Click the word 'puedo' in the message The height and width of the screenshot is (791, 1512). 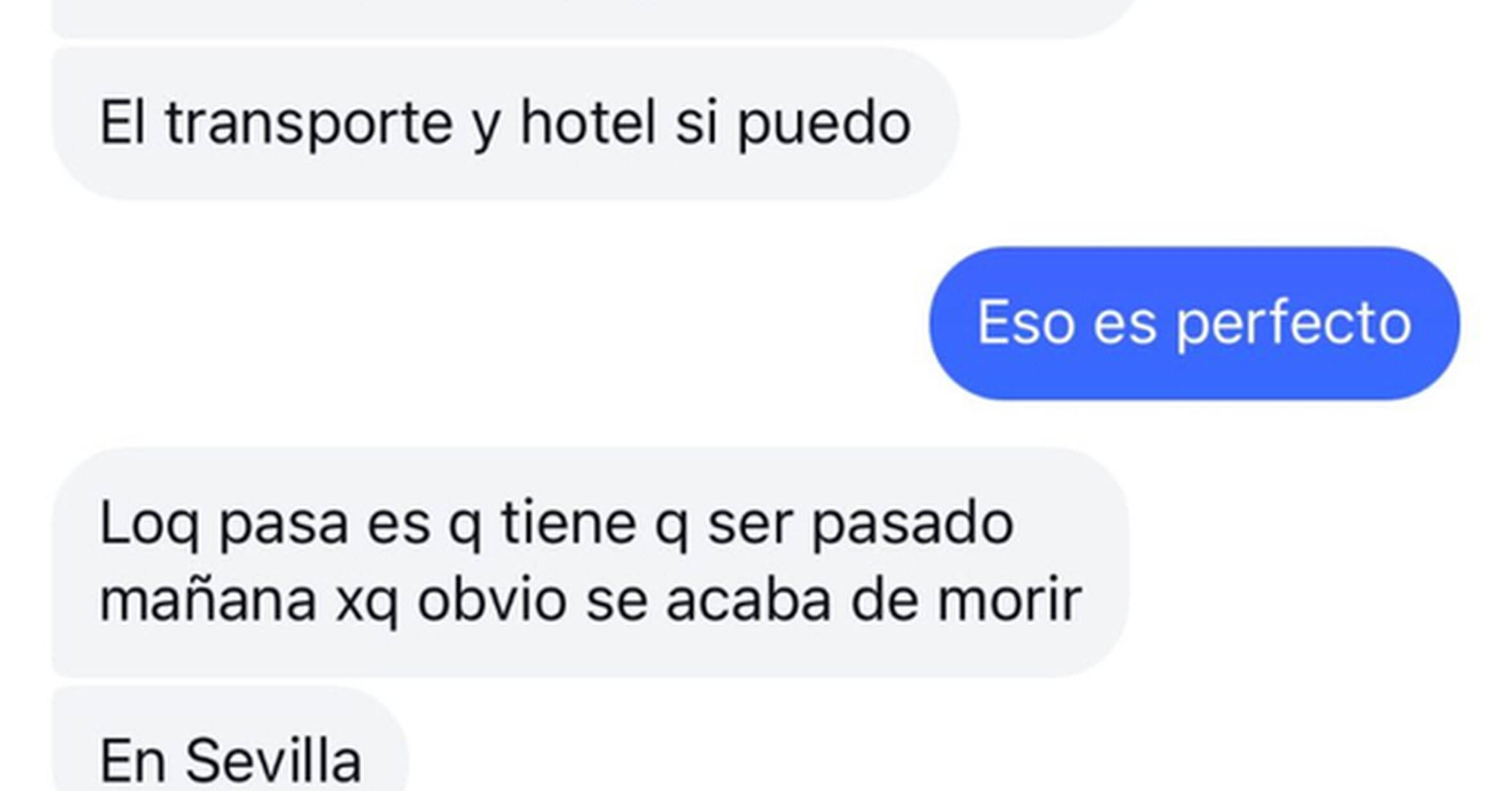pos(824,123)
